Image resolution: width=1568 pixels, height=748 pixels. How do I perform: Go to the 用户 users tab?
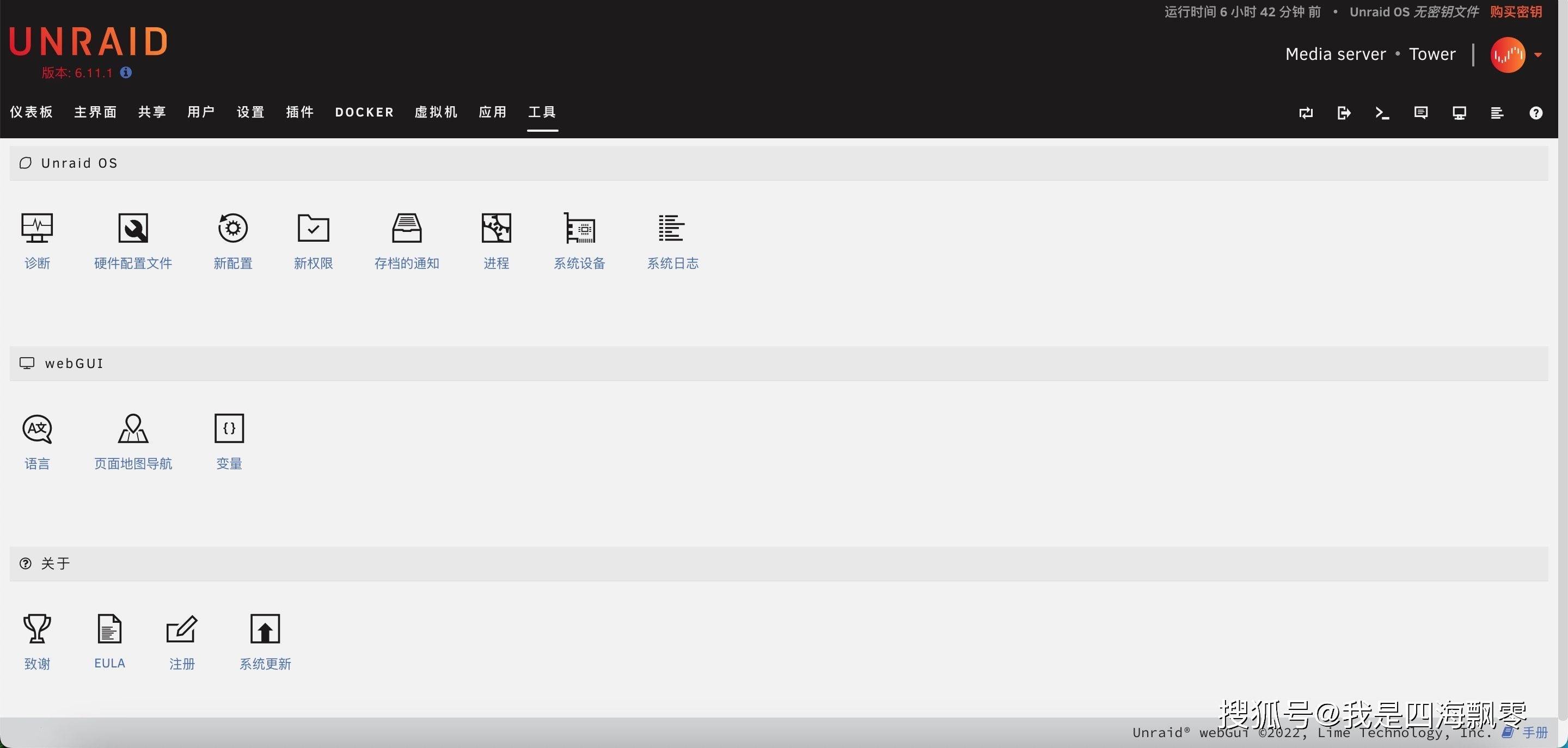(x=201, y=112)
